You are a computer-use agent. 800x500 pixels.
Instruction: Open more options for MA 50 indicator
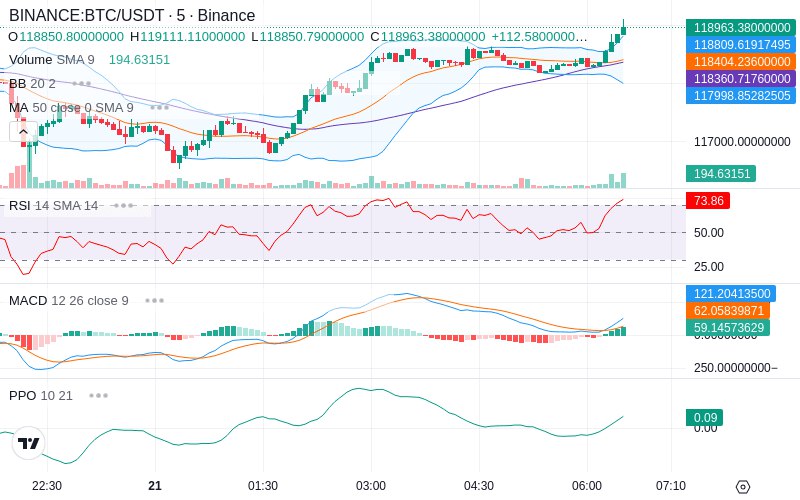coord(159,108)
